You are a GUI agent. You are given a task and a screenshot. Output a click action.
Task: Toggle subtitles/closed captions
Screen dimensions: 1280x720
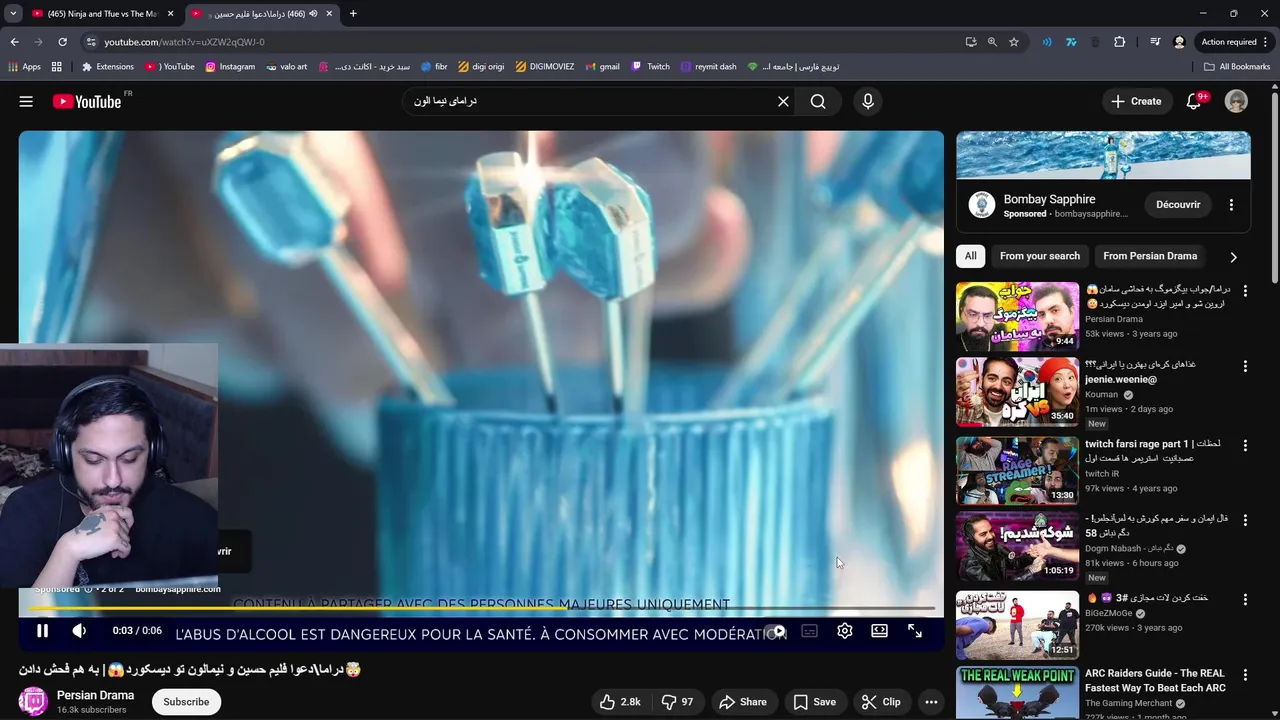click(x=809, y=631)
